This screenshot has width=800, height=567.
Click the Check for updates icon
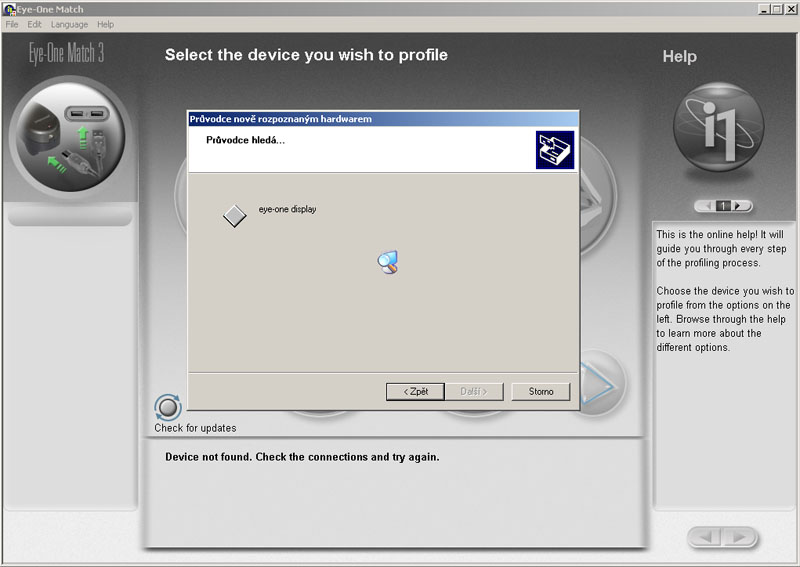coord(168,407)
